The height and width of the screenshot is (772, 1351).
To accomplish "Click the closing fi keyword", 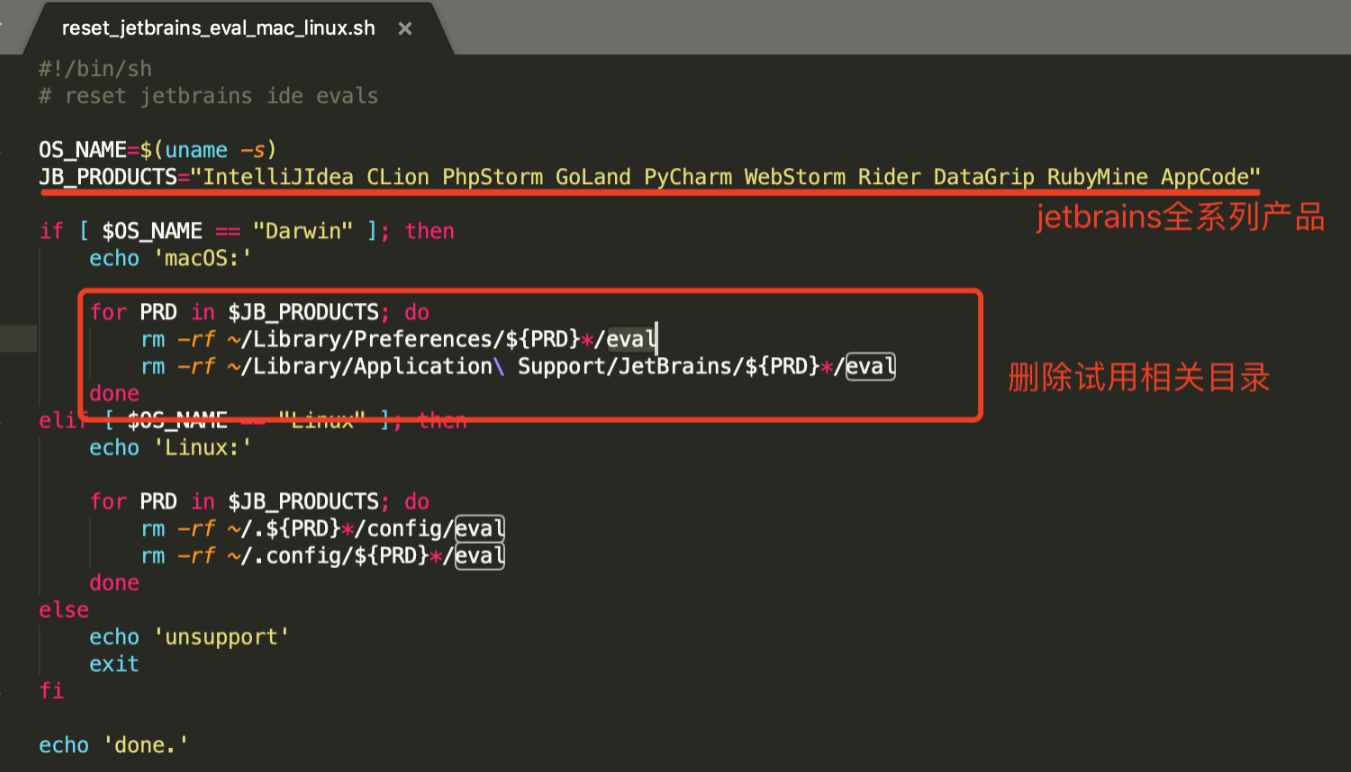I will 51,690.
